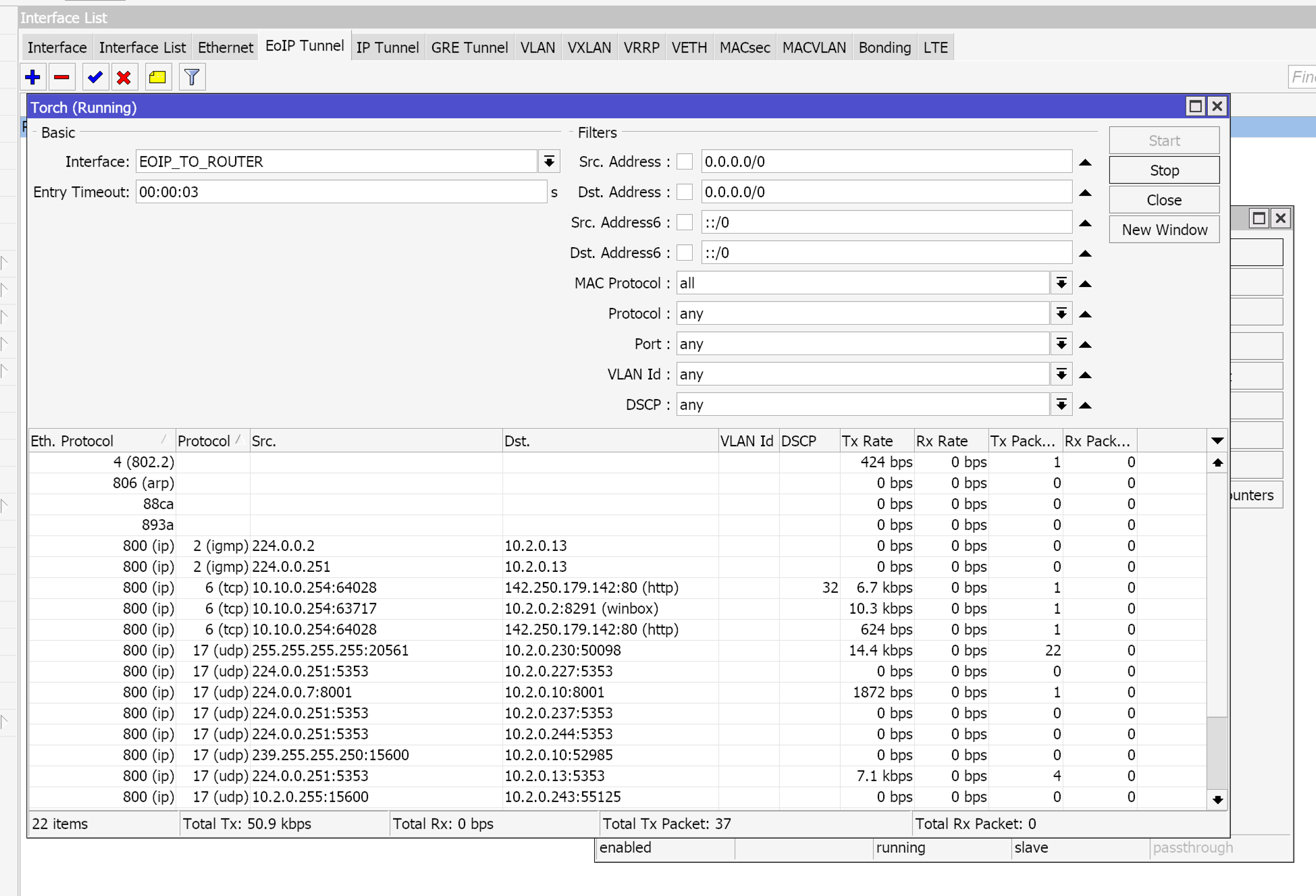Click the blue checkmark Enable icon
The width and height of the screenshot is (1316, 896).
95,78
